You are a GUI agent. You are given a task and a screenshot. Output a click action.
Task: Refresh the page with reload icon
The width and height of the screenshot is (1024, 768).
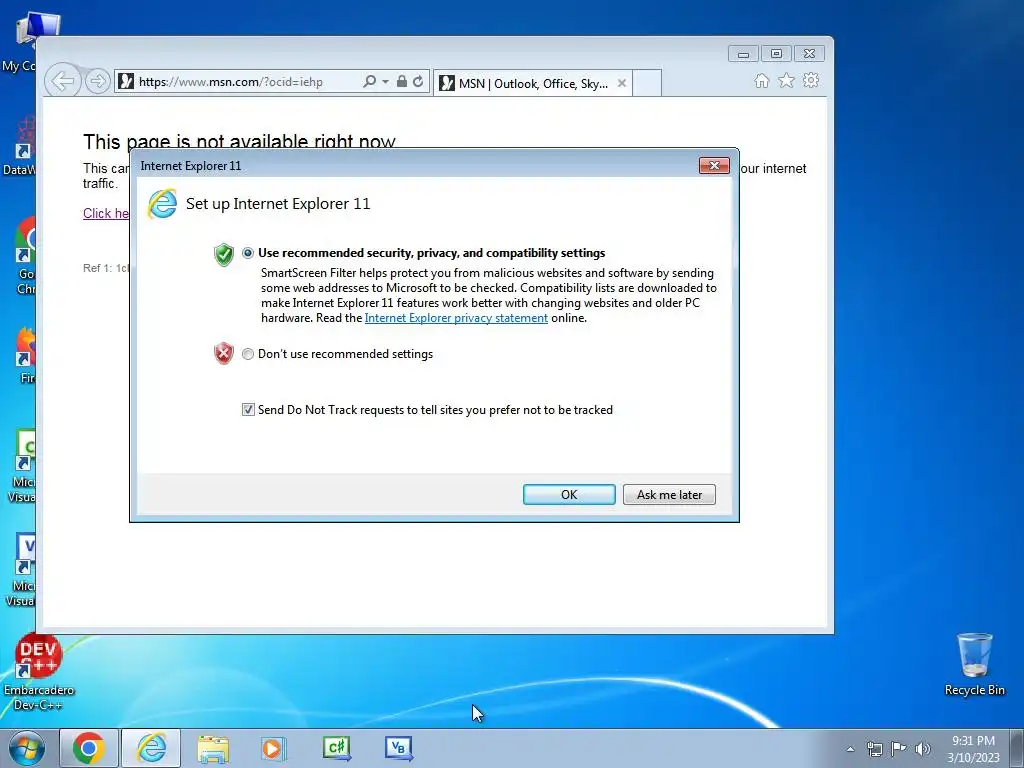(418, 82)
